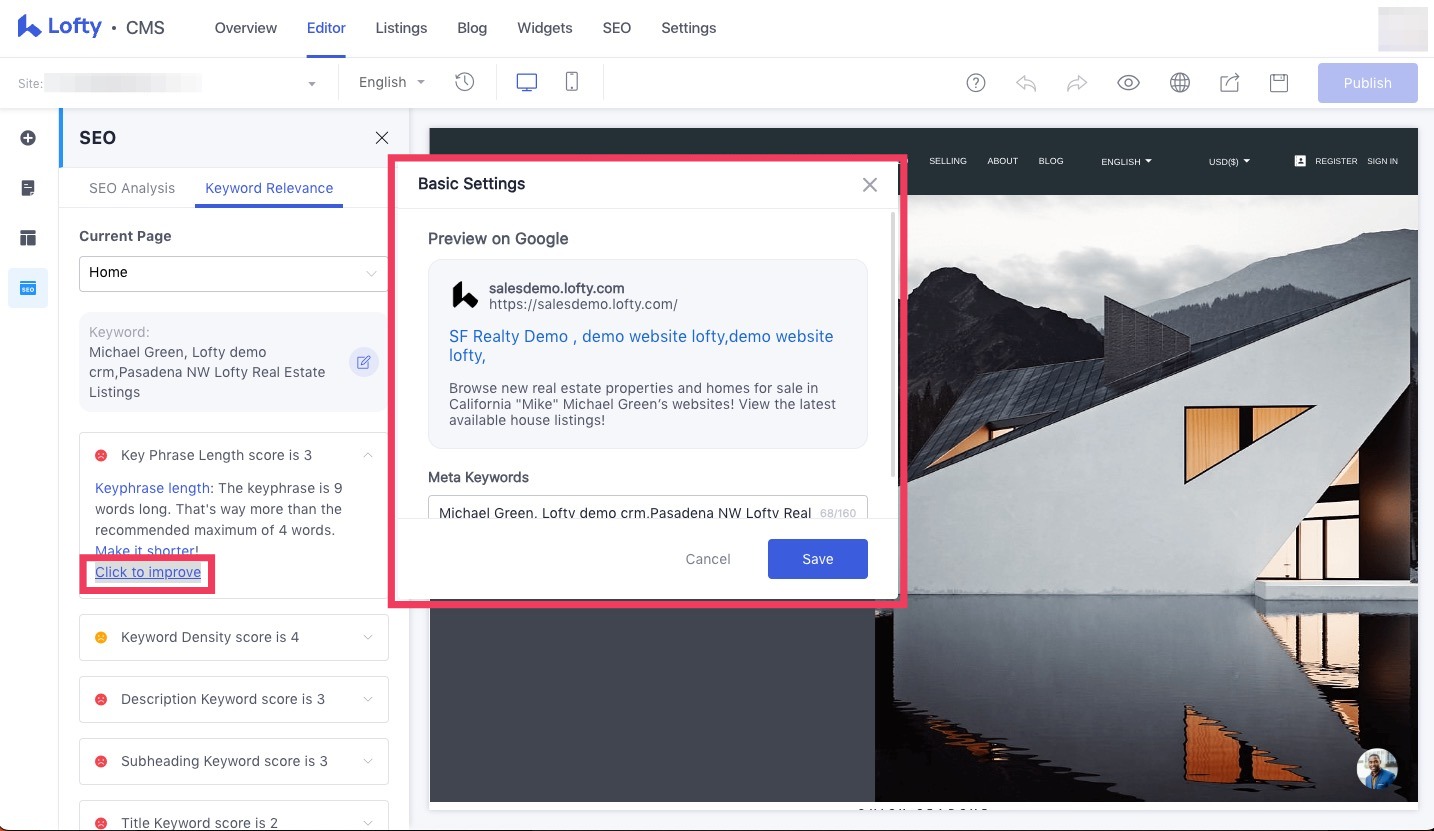Open the site selector dropdown
The image size is (1434, 831).
click(168, 83)
